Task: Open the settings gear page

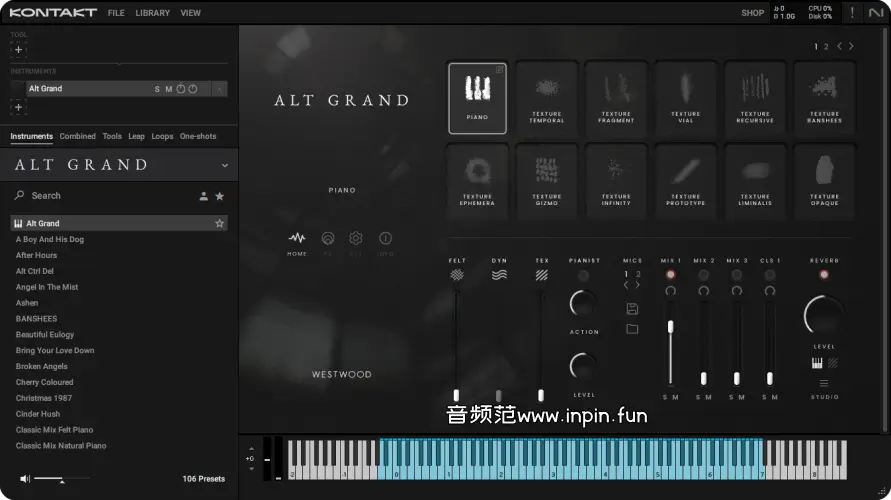Action: tap(356, 238)
